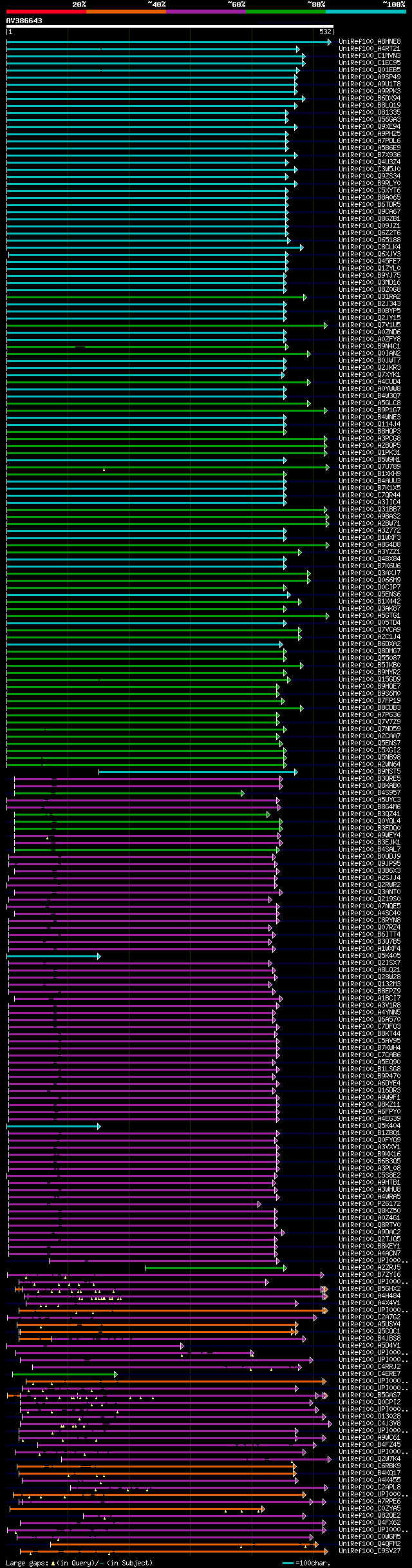Screen dimensions: 412x1568
Task: Select the UniRef100_C4ERE7 label
Action: 370,1374
